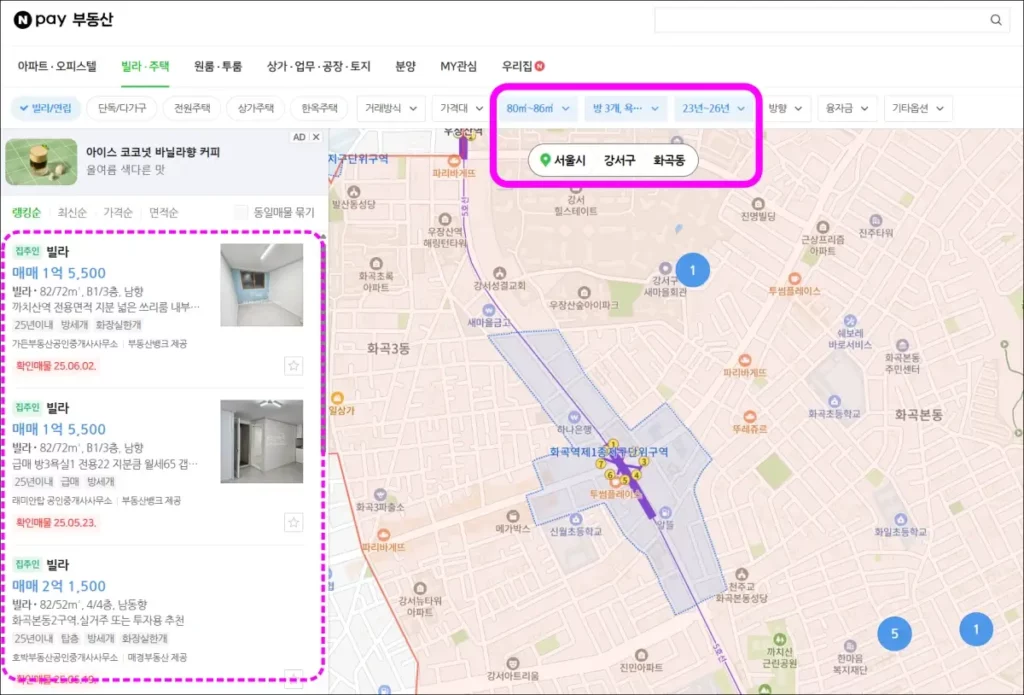Image resolution: width=1024 pixels, height=695 pixels.
Task: Toggle the 전원주택 filter
Action: [192, 108]
